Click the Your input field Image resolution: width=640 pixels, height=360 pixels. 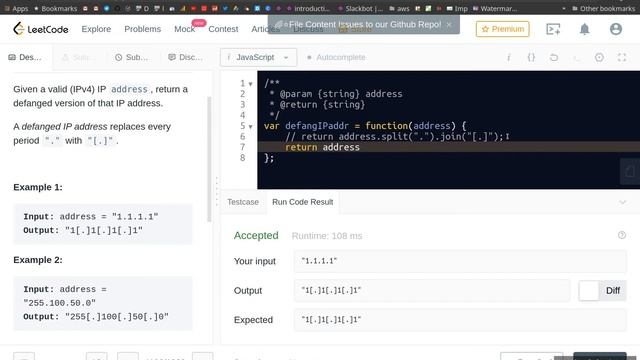(460, 261)
